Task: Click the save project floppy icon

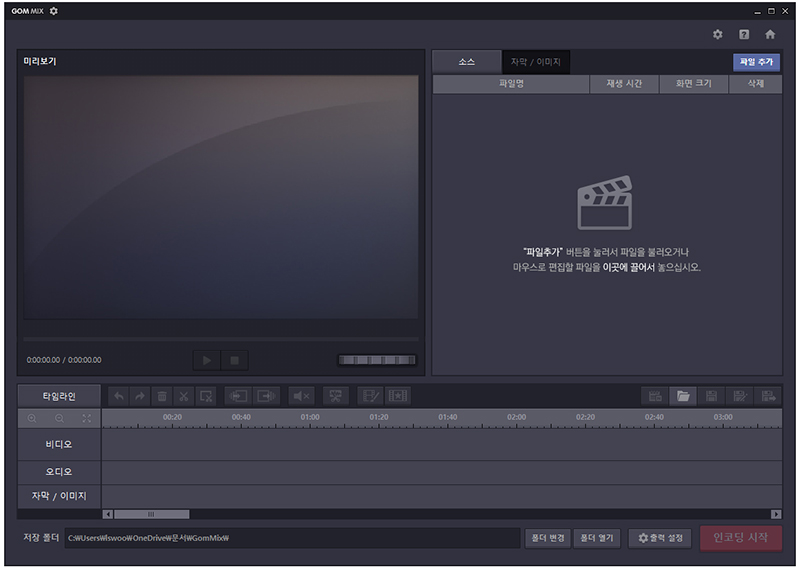Action: click(711, 396)
